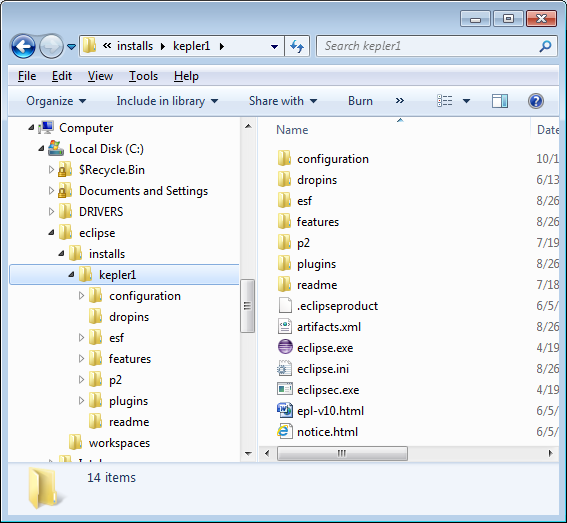Click the address bar folder icon
The height and width of the screenshot is (523, 567).
click(x=90, y=46)
